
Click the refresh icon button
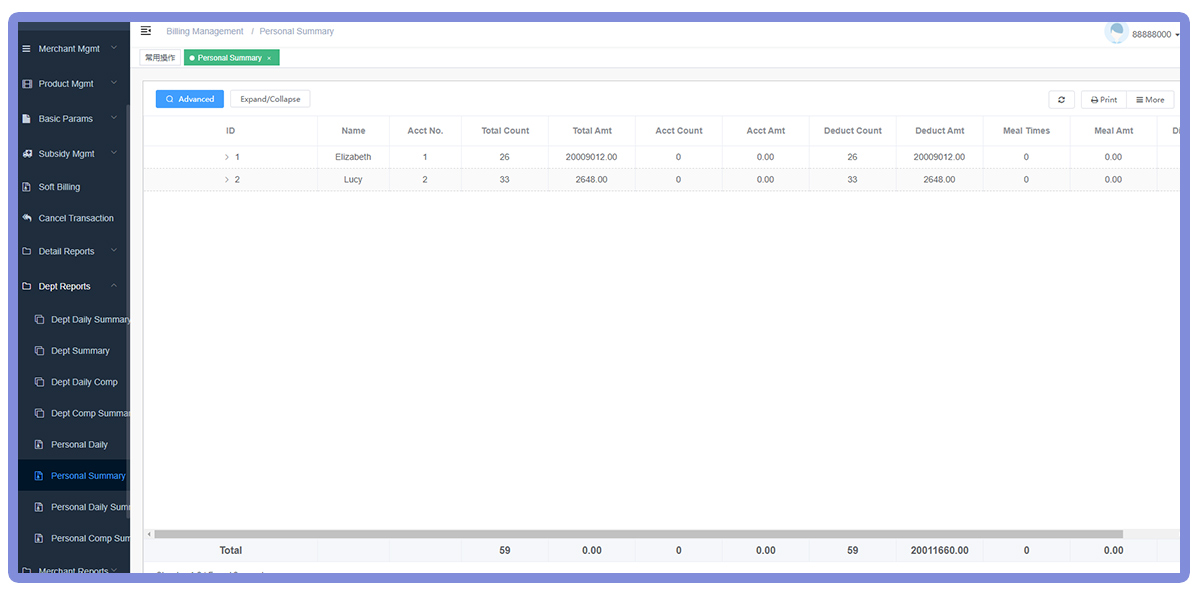point(1061,100)
